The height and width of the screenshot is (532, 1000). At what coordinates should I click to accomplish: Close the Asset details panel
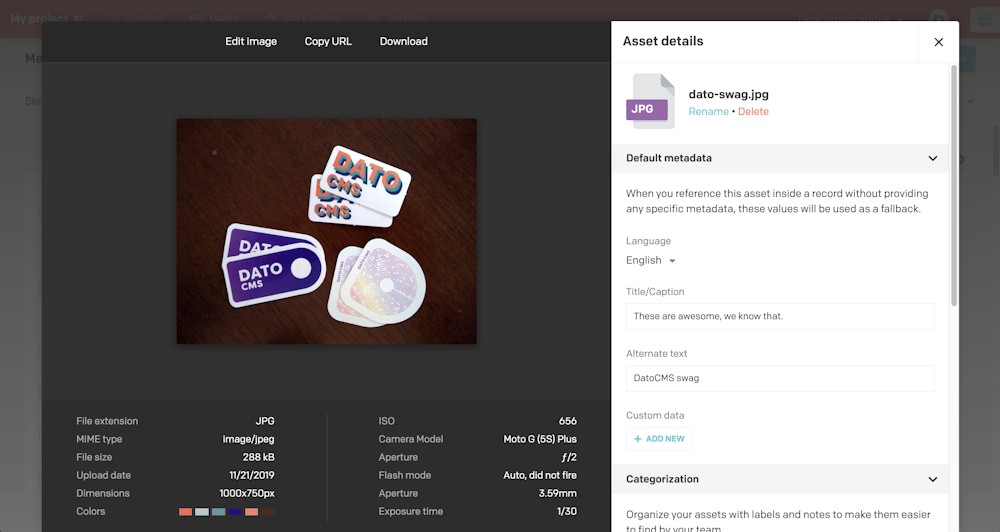pyautogui.click(x=938, y=42)
